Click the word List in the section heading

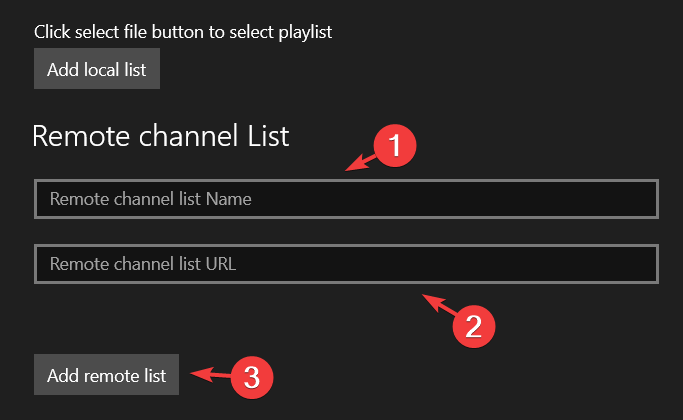(x=268, y=136)
